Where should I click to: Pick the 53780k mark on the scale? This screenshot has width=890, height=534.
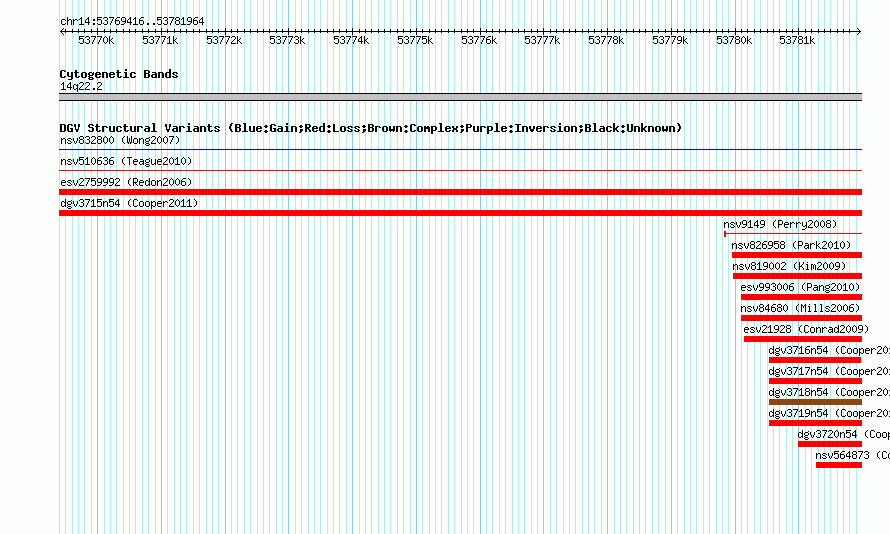click(734, 40)
